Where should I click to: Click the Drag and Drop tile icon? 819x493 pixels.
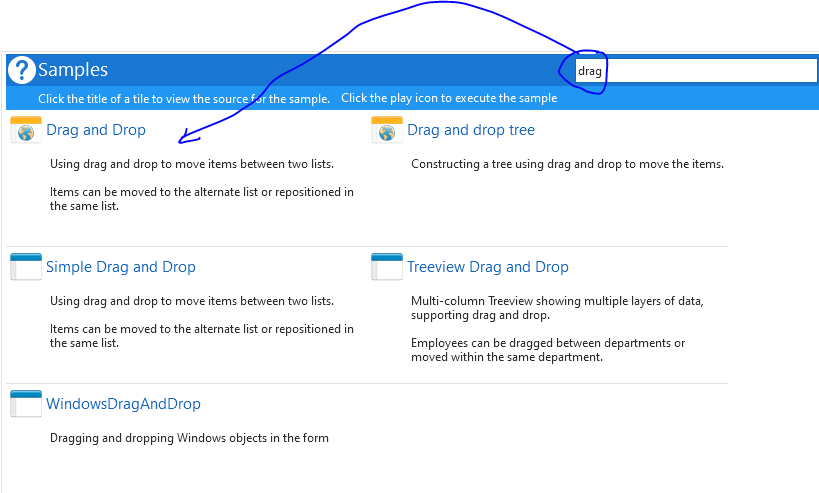26,130
